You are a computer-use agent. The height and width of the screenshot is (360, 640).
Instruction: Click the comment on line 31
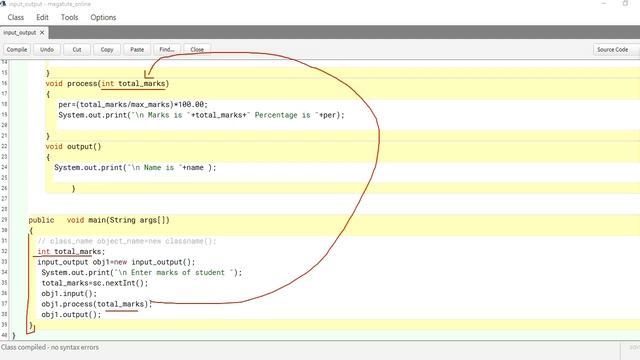coord(127,241)
